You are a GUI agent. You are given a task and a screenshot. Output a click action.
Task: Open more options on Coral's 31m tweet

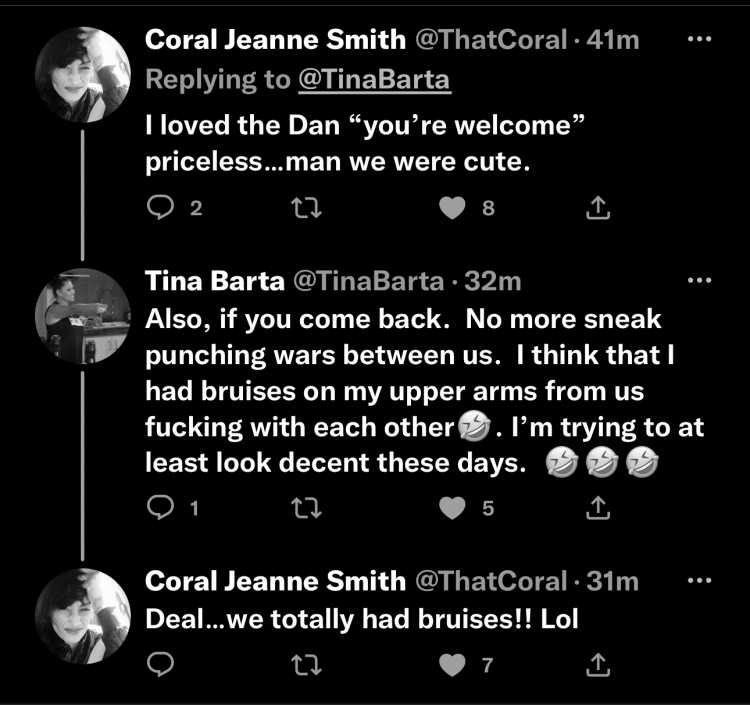699,581
